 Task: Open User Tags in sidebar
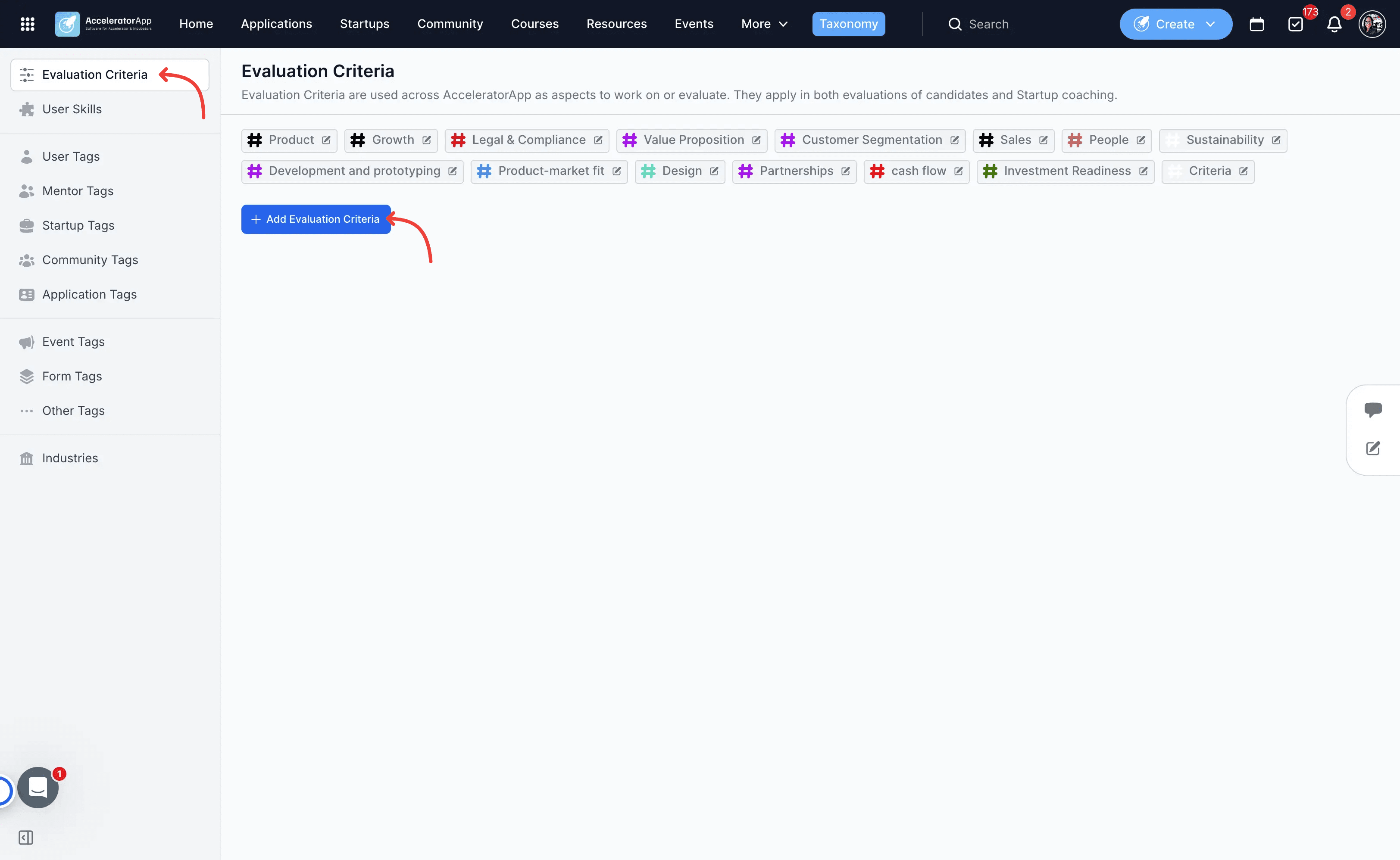(110, 156)
